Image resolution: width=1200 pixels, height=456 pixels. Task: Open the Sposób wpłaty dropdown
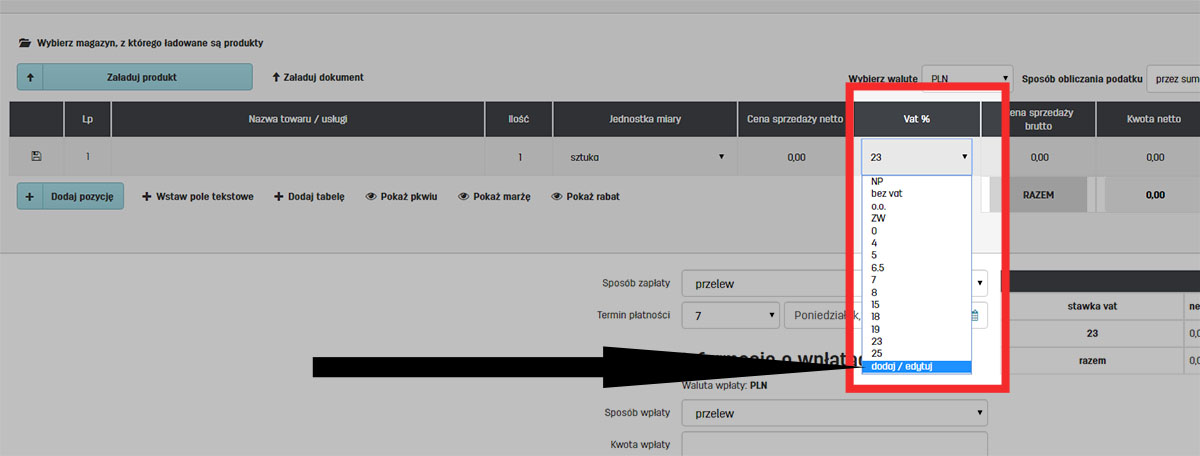834,413
